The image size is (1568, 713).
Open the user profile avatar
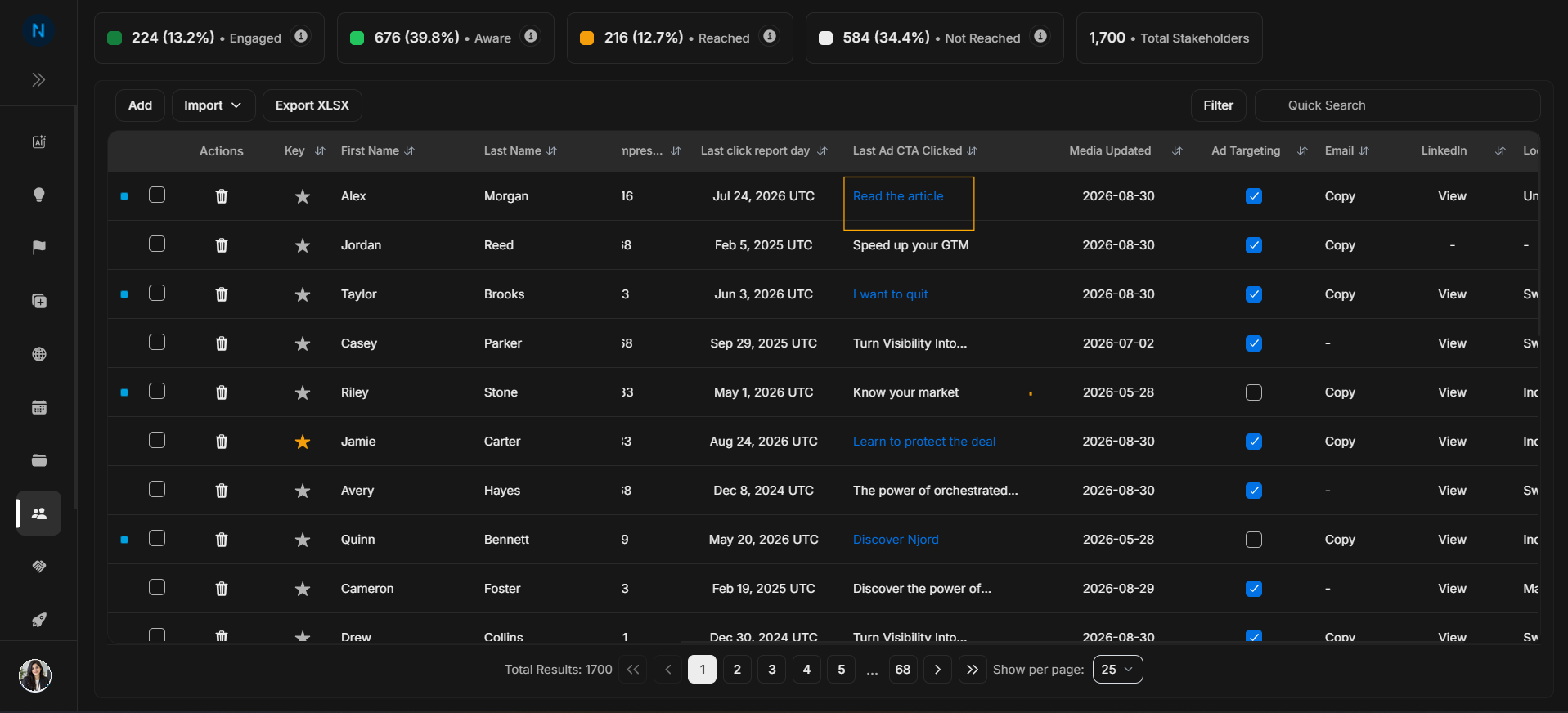point(35,675)
